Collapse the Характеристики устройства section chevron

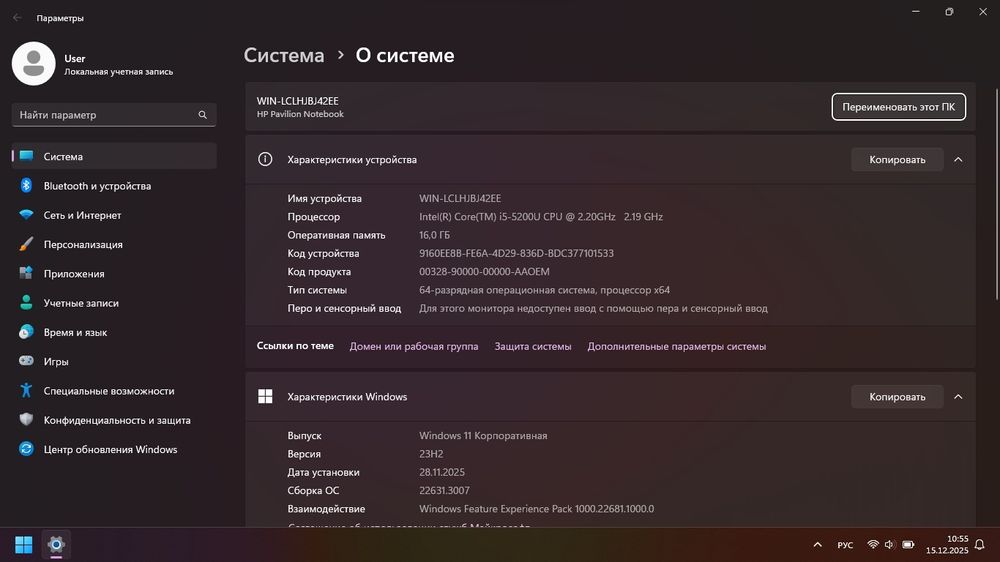(958, 159)
